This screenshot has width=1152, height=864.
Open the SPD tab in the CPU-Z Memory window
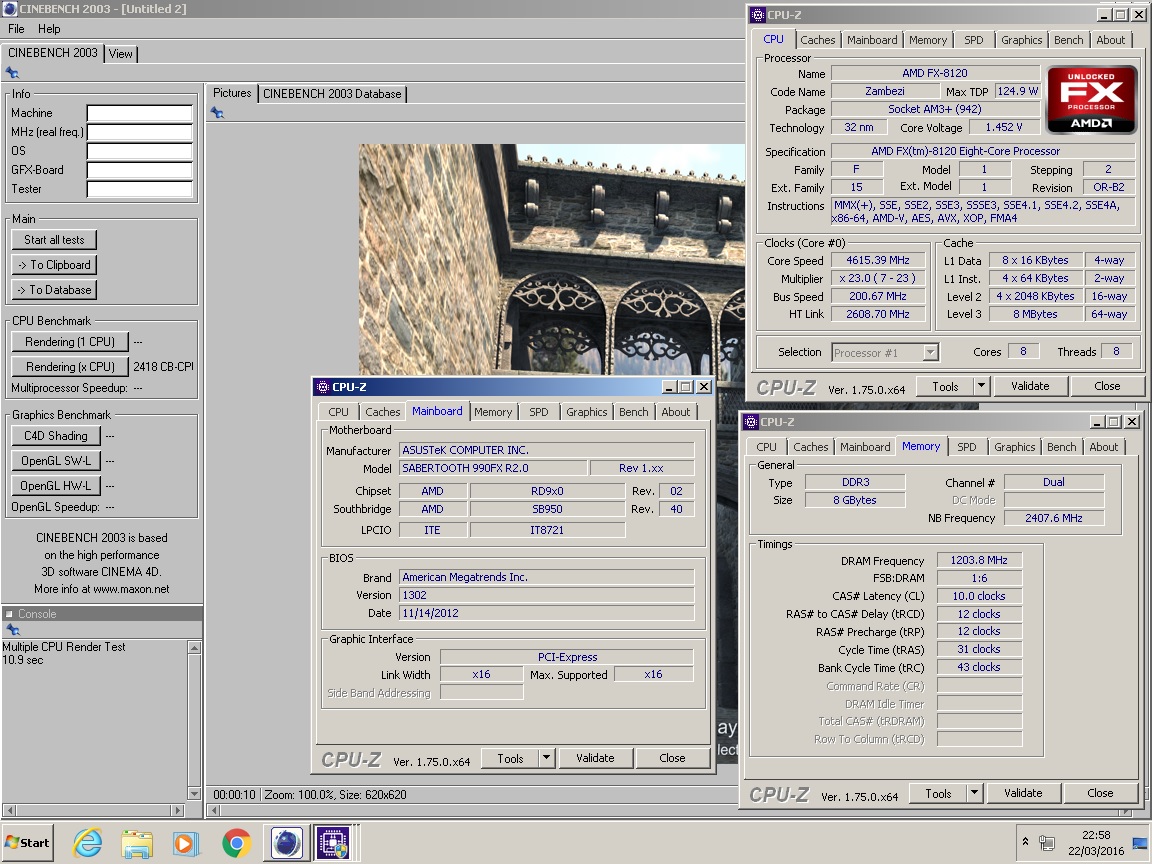pyautogui.click(x=967, y=447)
